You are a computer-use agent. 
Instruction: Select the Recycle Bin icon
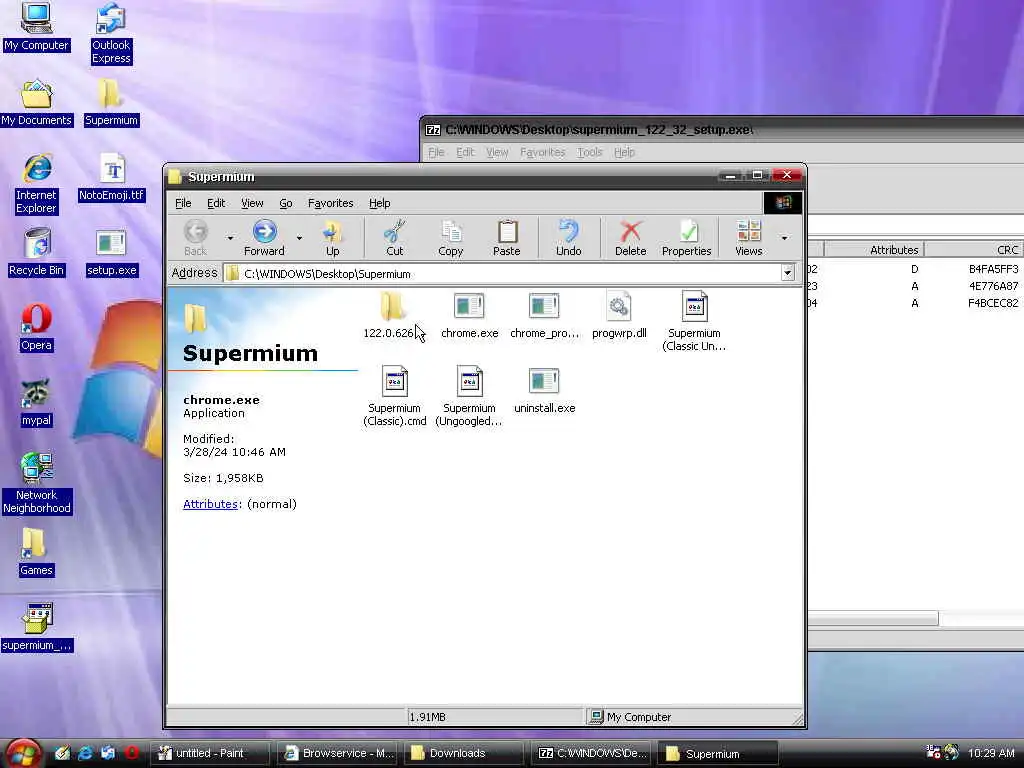point(36,253)
